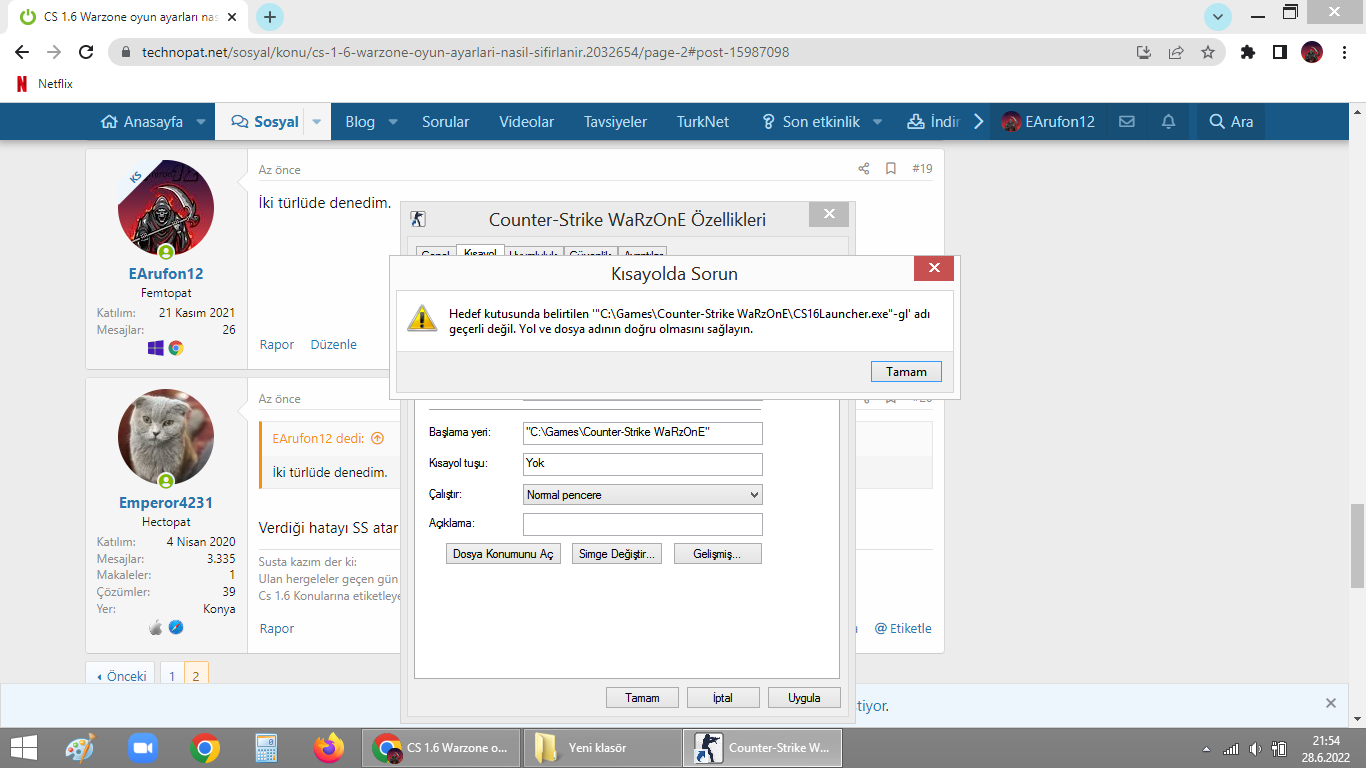Click the Dosya Konumunu Aç button
The width and height of the screenshot is (1366, 768).
click(x=503, y=554)
